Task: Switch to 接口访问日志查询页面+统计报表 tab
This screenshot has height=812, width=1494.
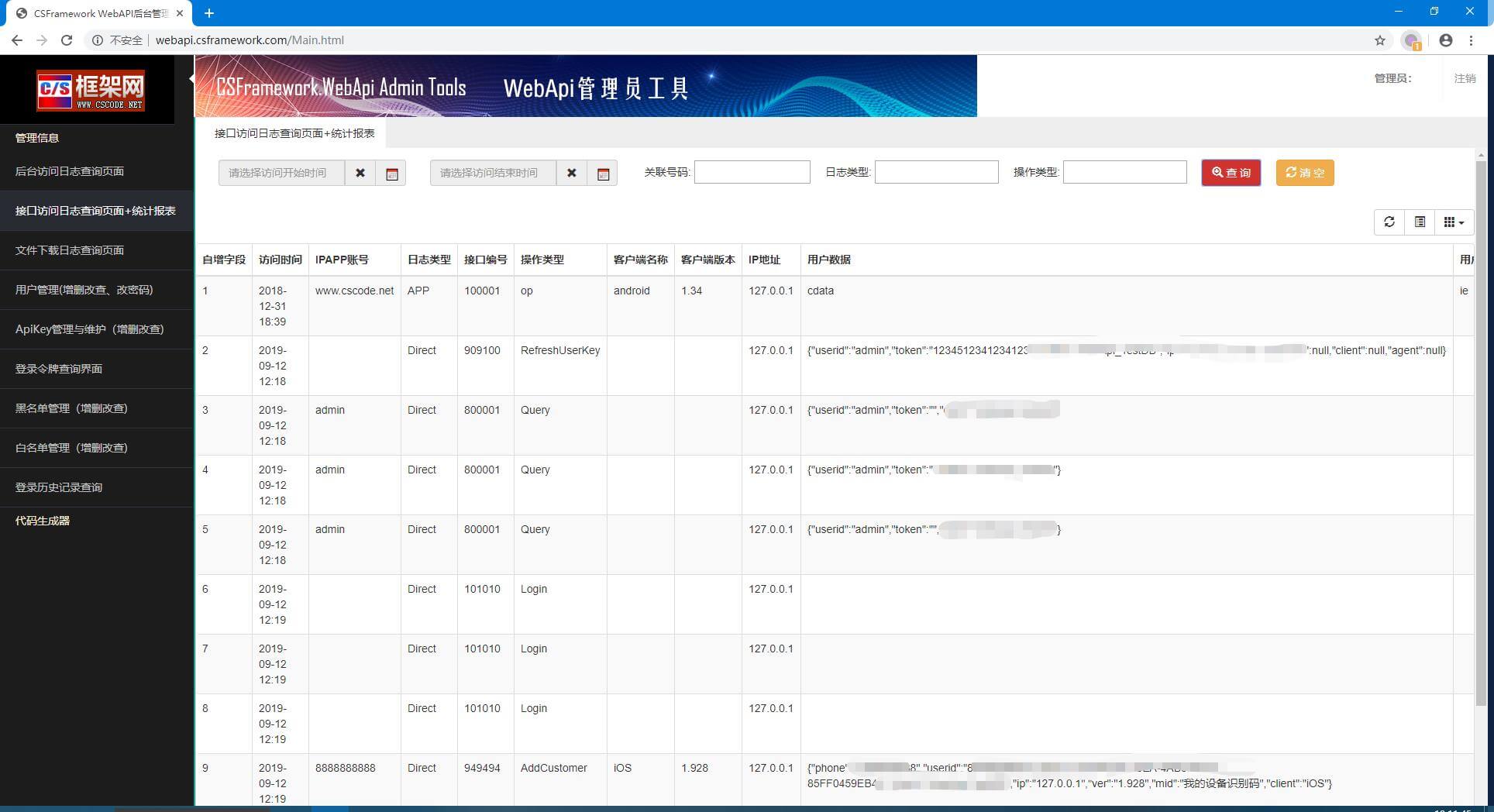Action: [x=294, y=133]
